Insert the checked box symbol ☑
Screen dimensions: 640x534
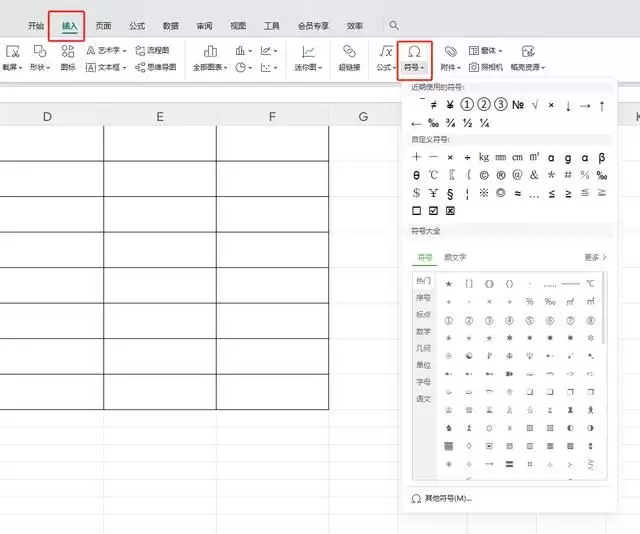433,211
